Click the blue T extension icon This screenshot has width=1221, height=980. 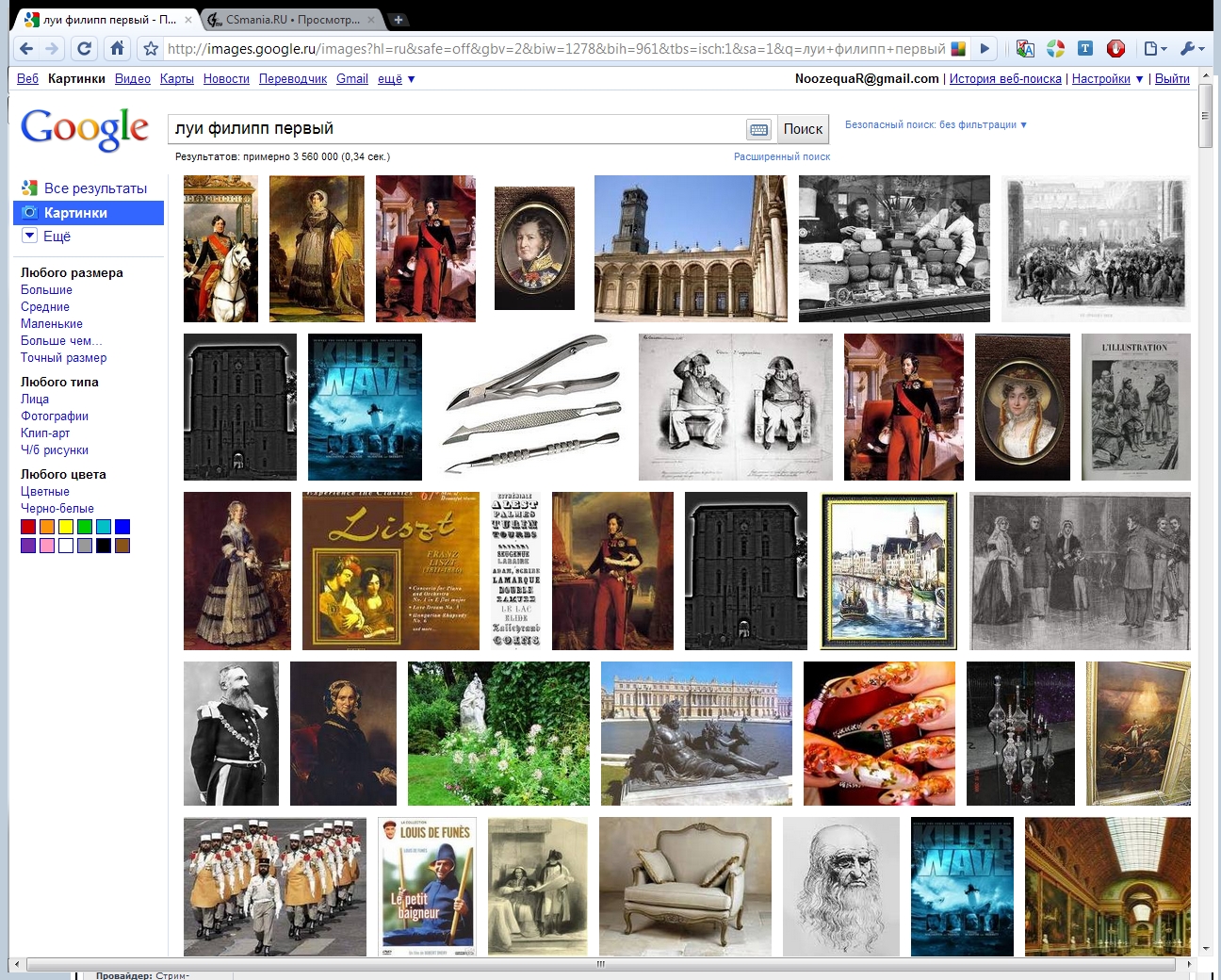click(1085, 49)
